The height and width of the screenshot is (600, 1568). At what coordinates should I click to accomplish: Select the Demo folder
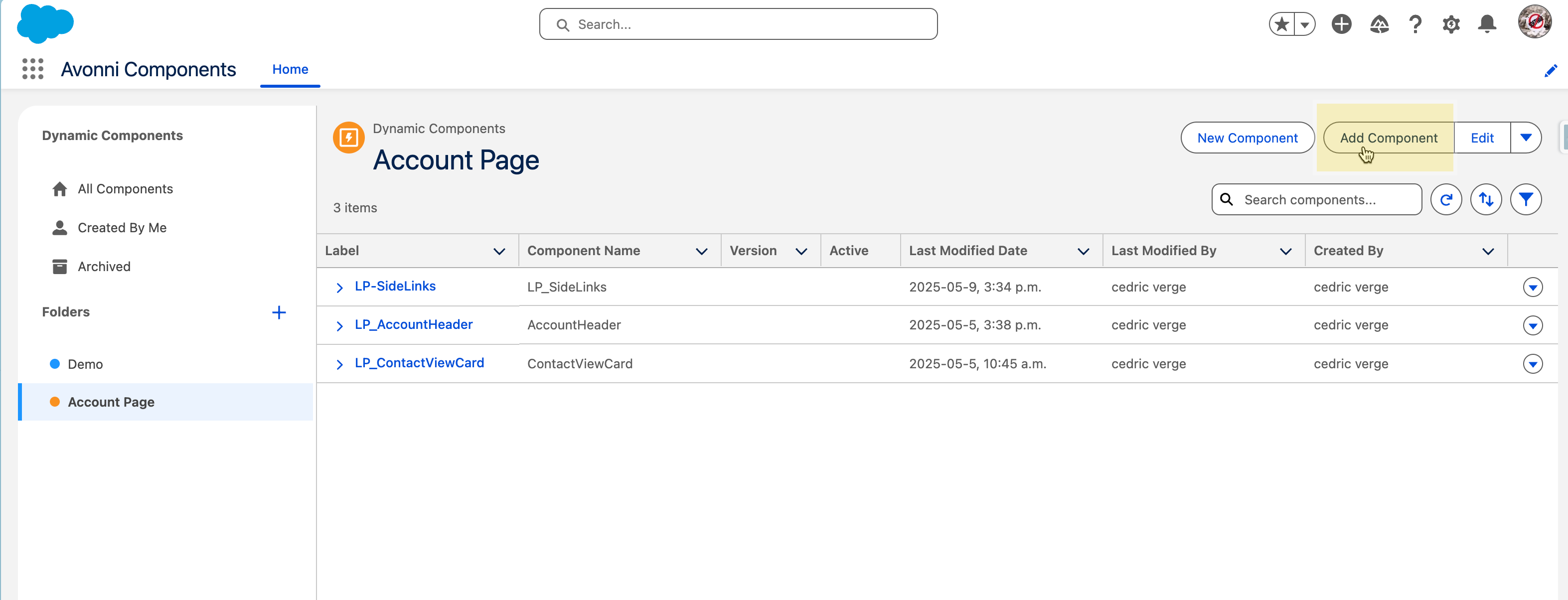(85, 364)
